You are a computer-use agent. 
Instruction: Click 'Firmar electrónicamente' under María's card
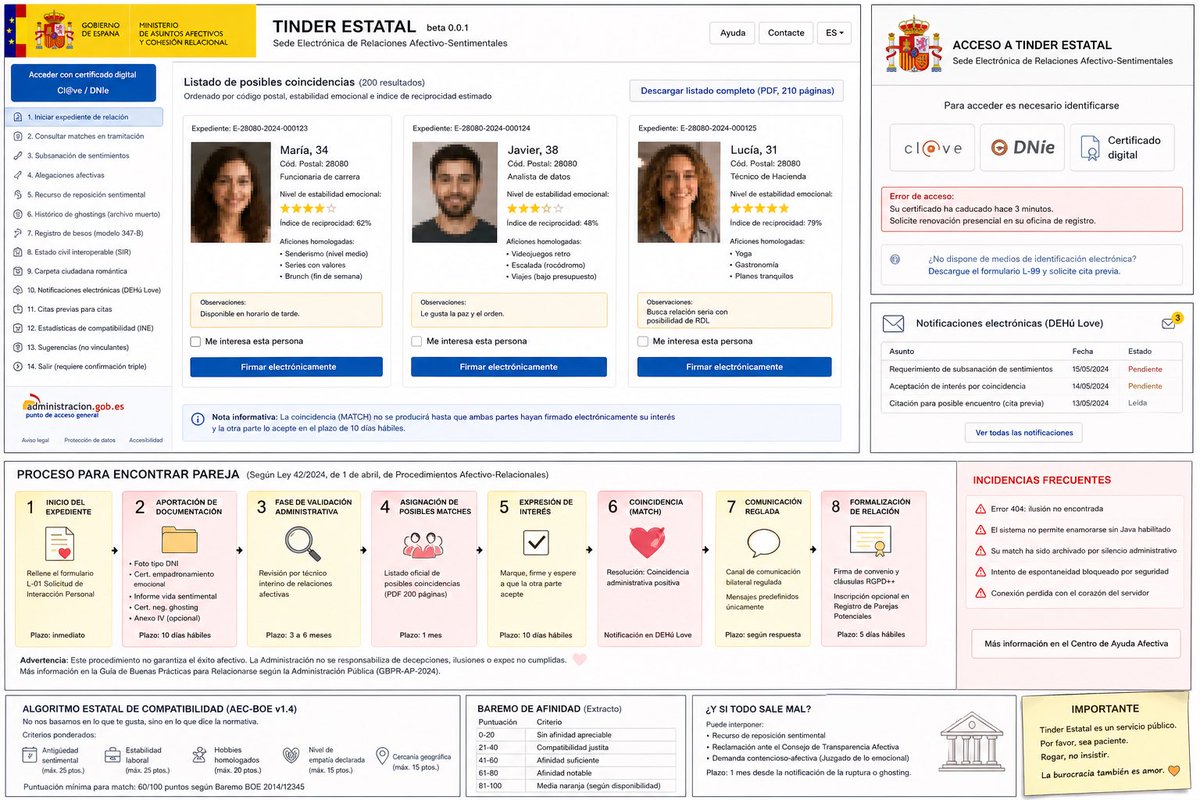286,367
